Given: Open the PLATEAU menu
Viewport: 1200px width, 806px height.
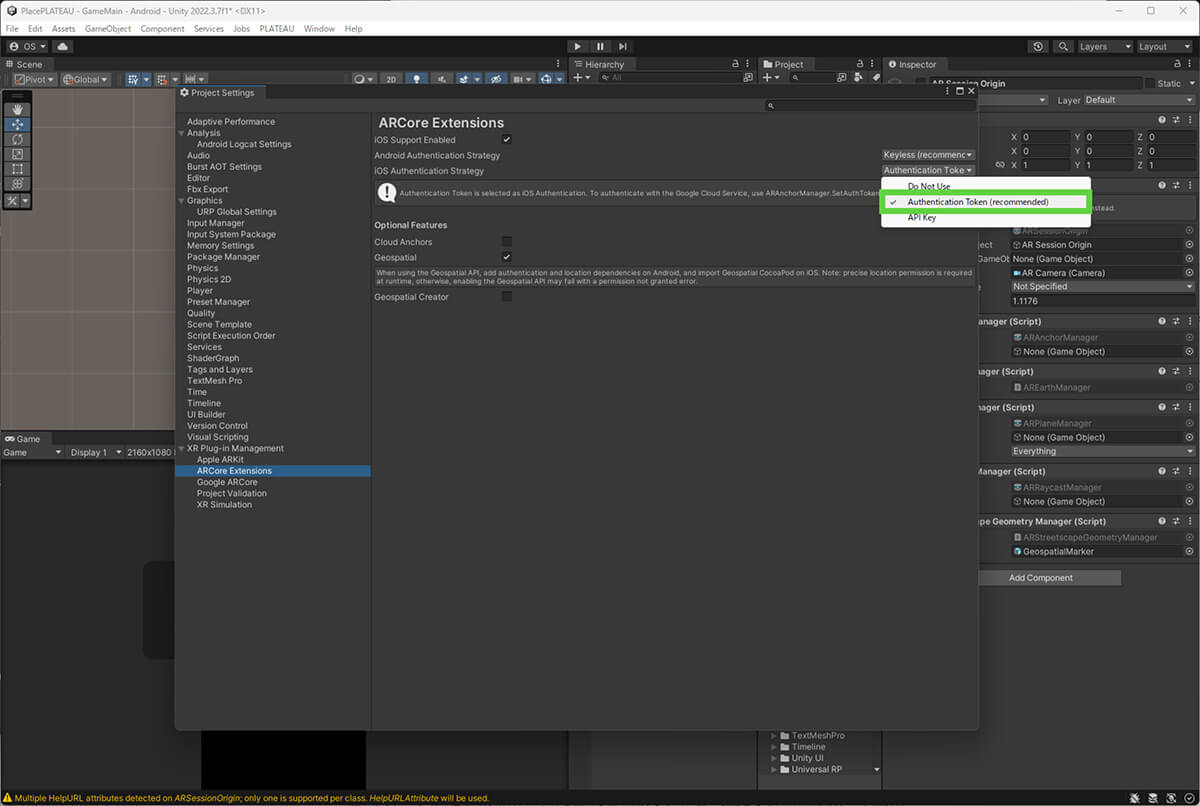Looking at the screenshot, I should 277,29.
